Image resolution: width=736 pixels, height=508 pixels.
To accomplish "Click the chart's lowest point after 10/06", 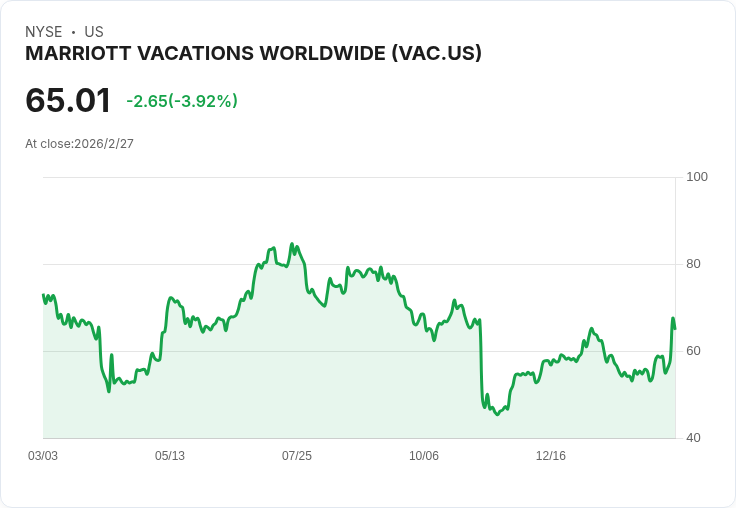I will tap(497, 414).
